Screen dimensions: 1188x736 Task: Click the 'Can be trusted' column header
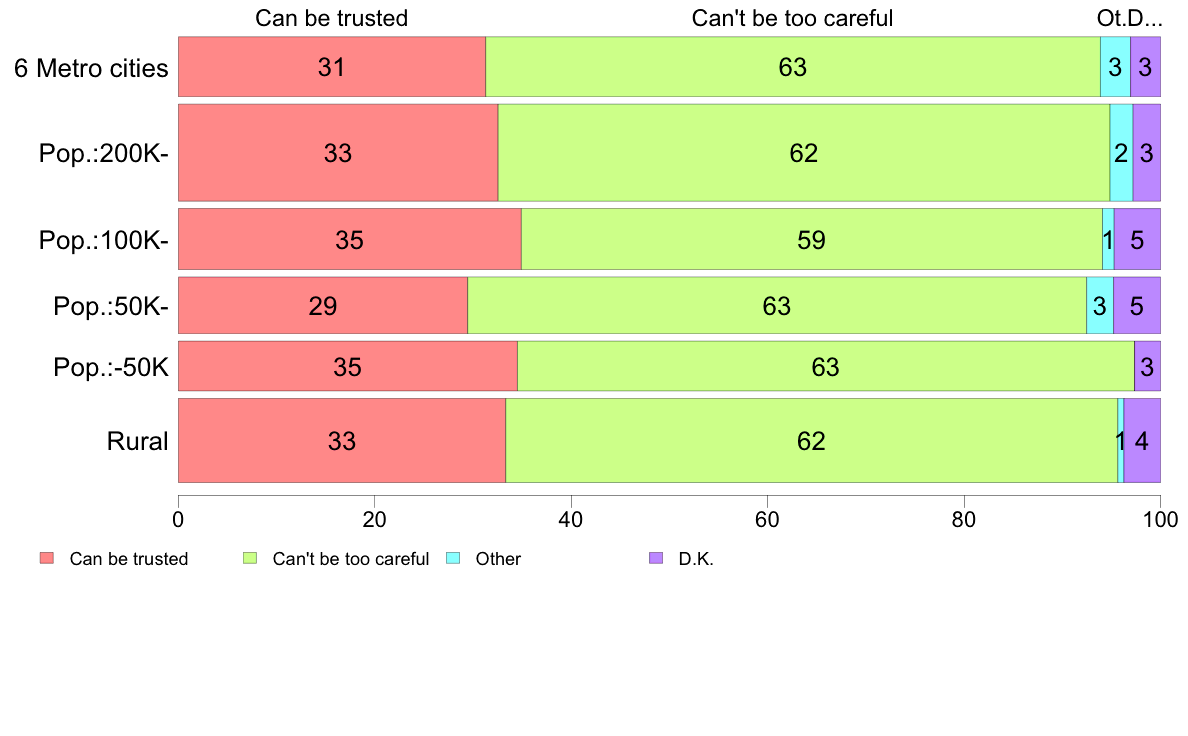coord(331,18)
